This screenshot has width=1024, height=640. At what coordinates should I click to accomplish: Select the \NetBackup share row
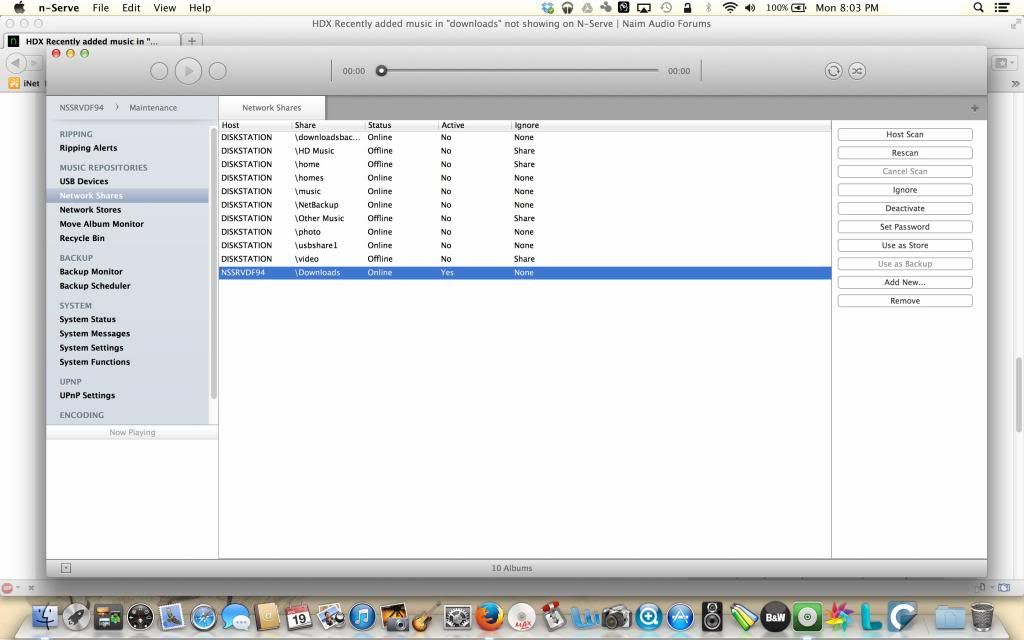pyautogui.click(x=524, y=205)
